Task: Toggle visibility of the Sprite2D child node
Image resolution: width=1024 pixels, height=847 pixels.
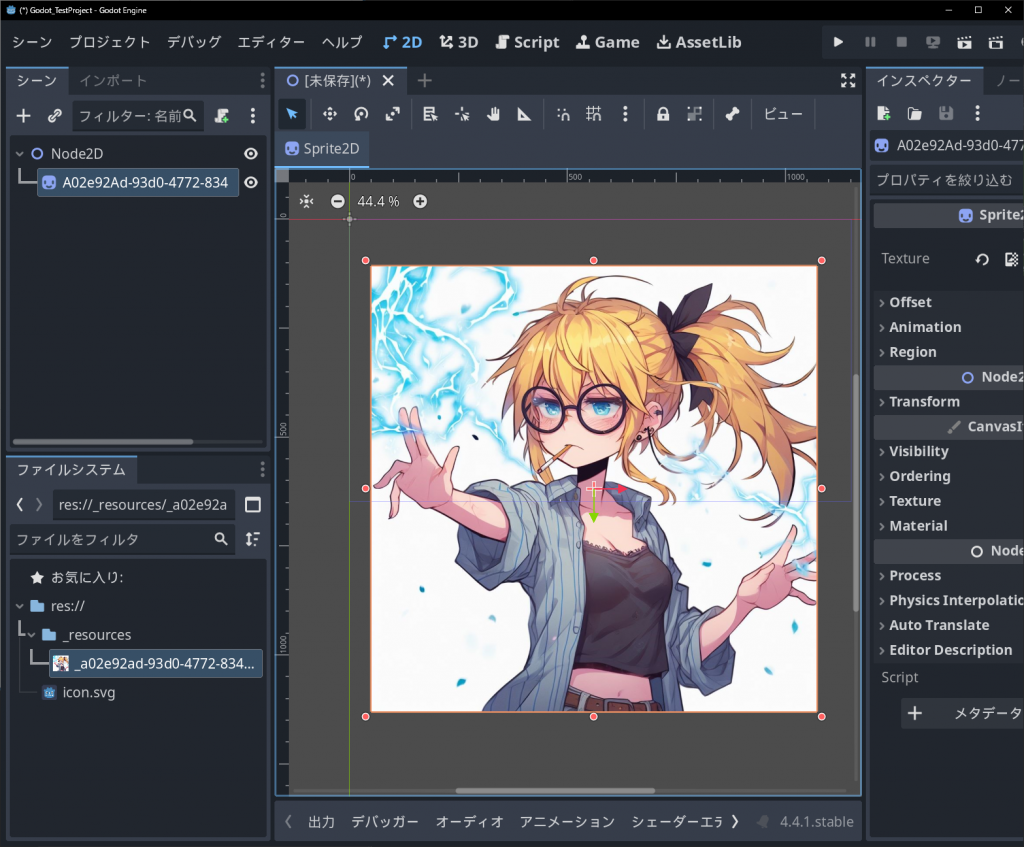Action: point(251,182)
